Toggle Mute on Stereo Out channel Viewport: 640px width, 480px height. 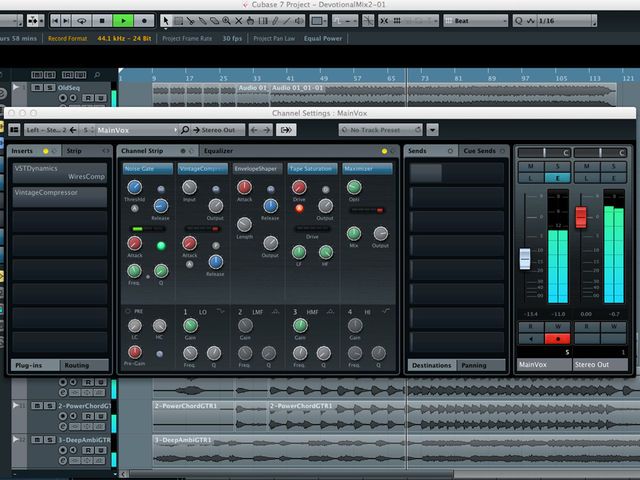(587, 166)
